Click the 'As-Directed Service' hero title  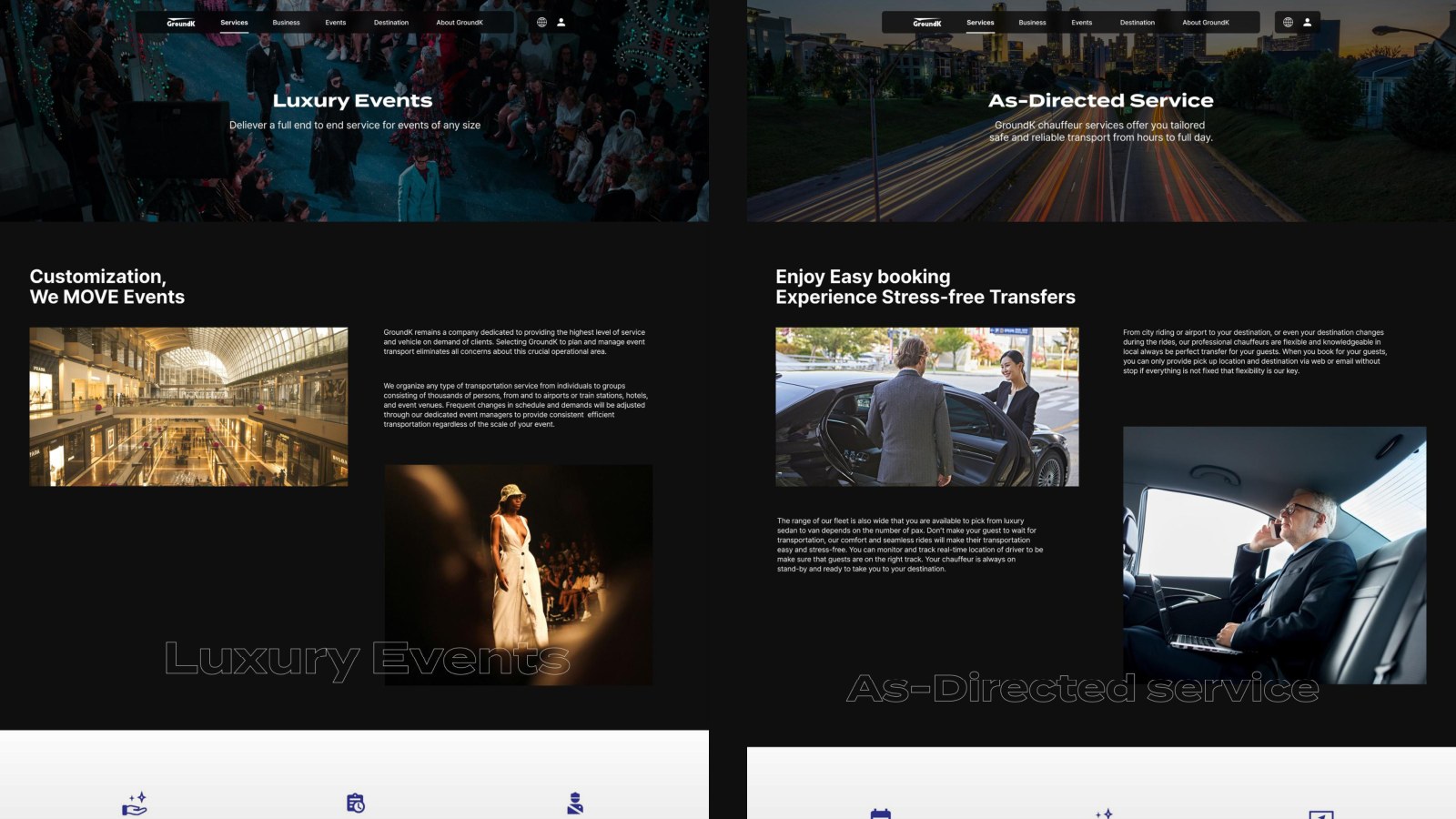[x=1101, y=100]
